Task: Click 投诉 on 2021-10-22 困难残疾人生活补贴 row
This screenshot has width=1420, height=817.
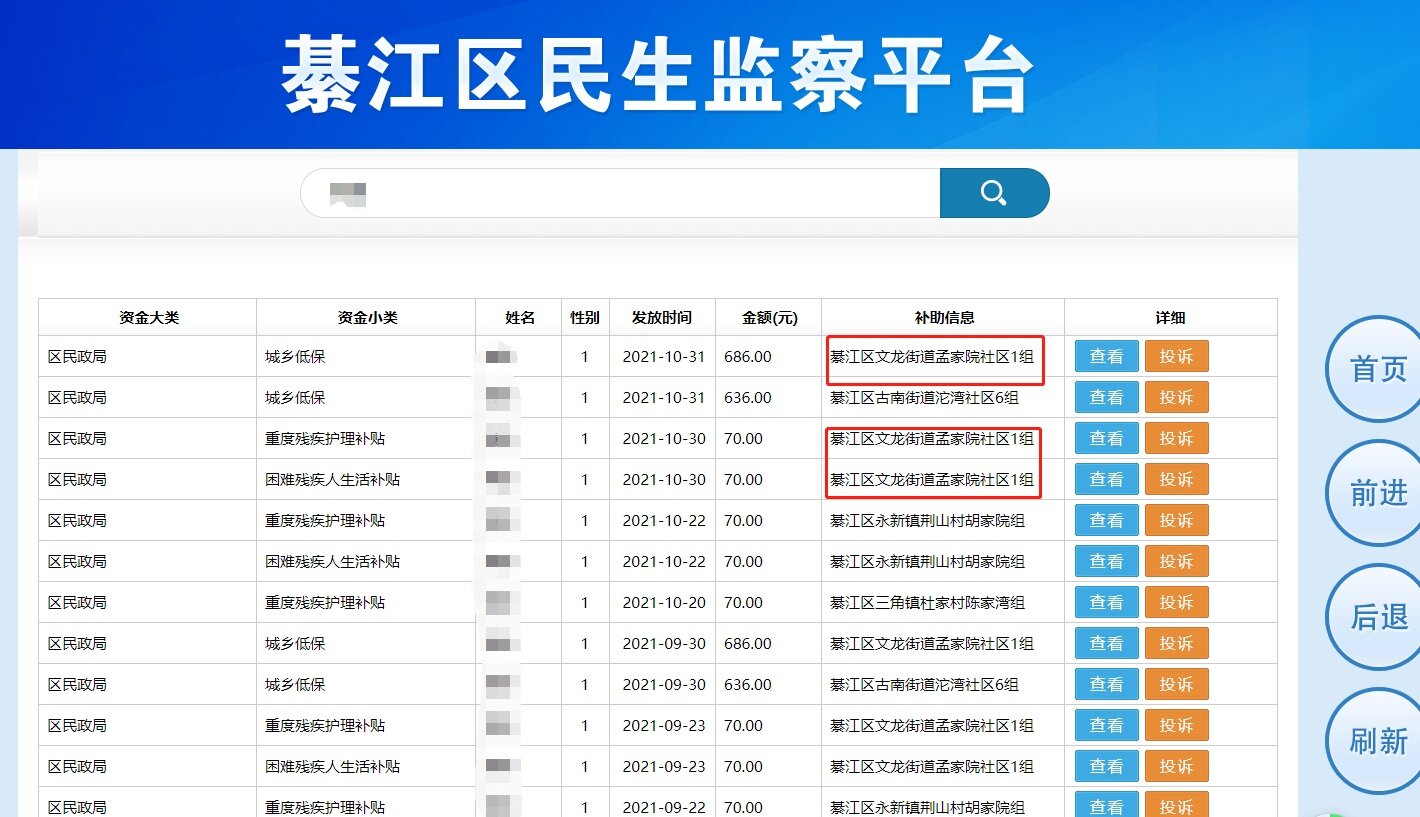Action: click(x=1176, y=561)
